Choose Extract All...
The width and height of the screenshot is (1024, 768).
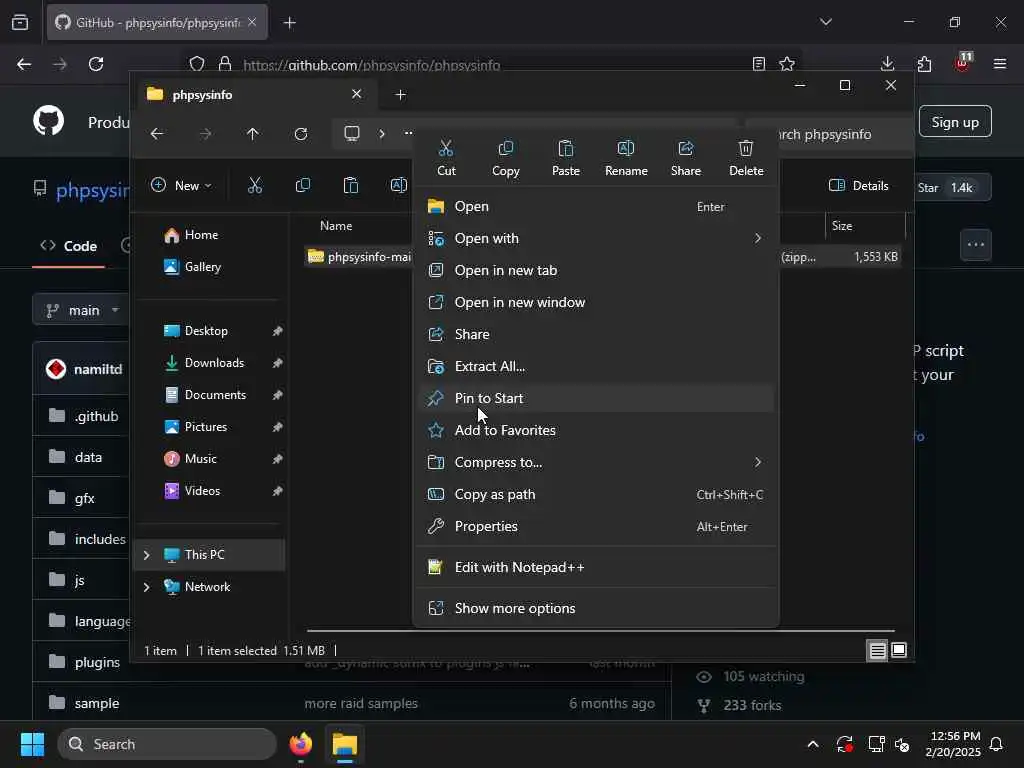[596, 366]
